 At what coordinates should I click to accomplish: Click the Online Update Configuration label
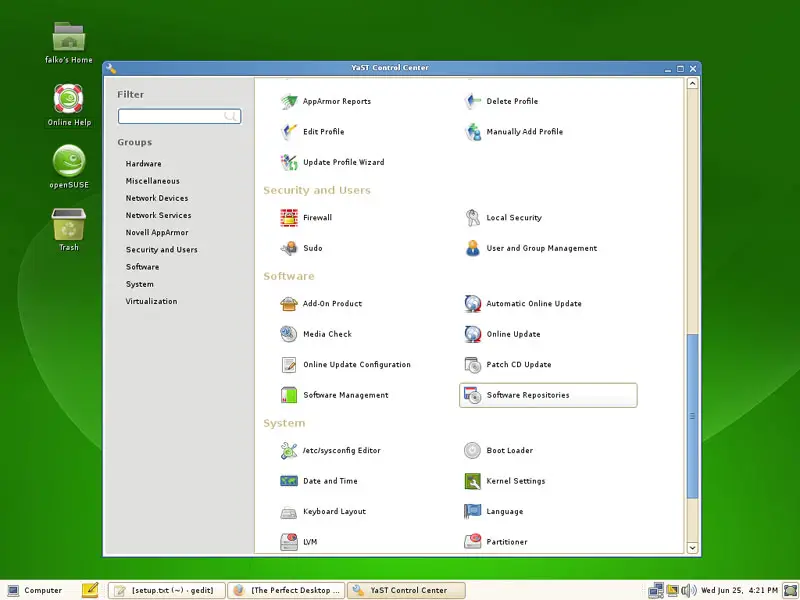(357, 365)
